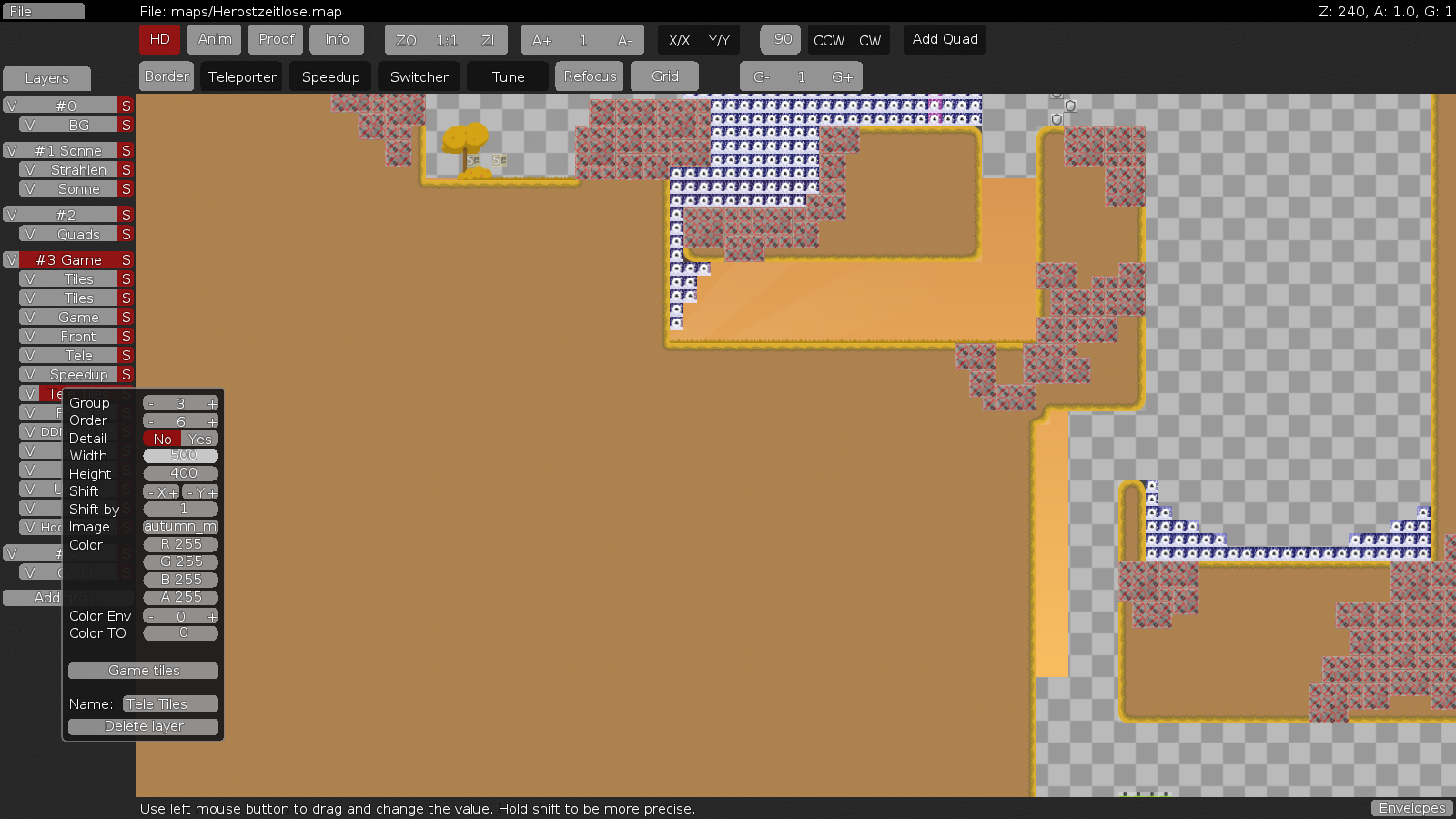Rotate the brush clockwise with CW
Image resolution: width=1456 pixels, height=819 pixels.
pos(870,40)
